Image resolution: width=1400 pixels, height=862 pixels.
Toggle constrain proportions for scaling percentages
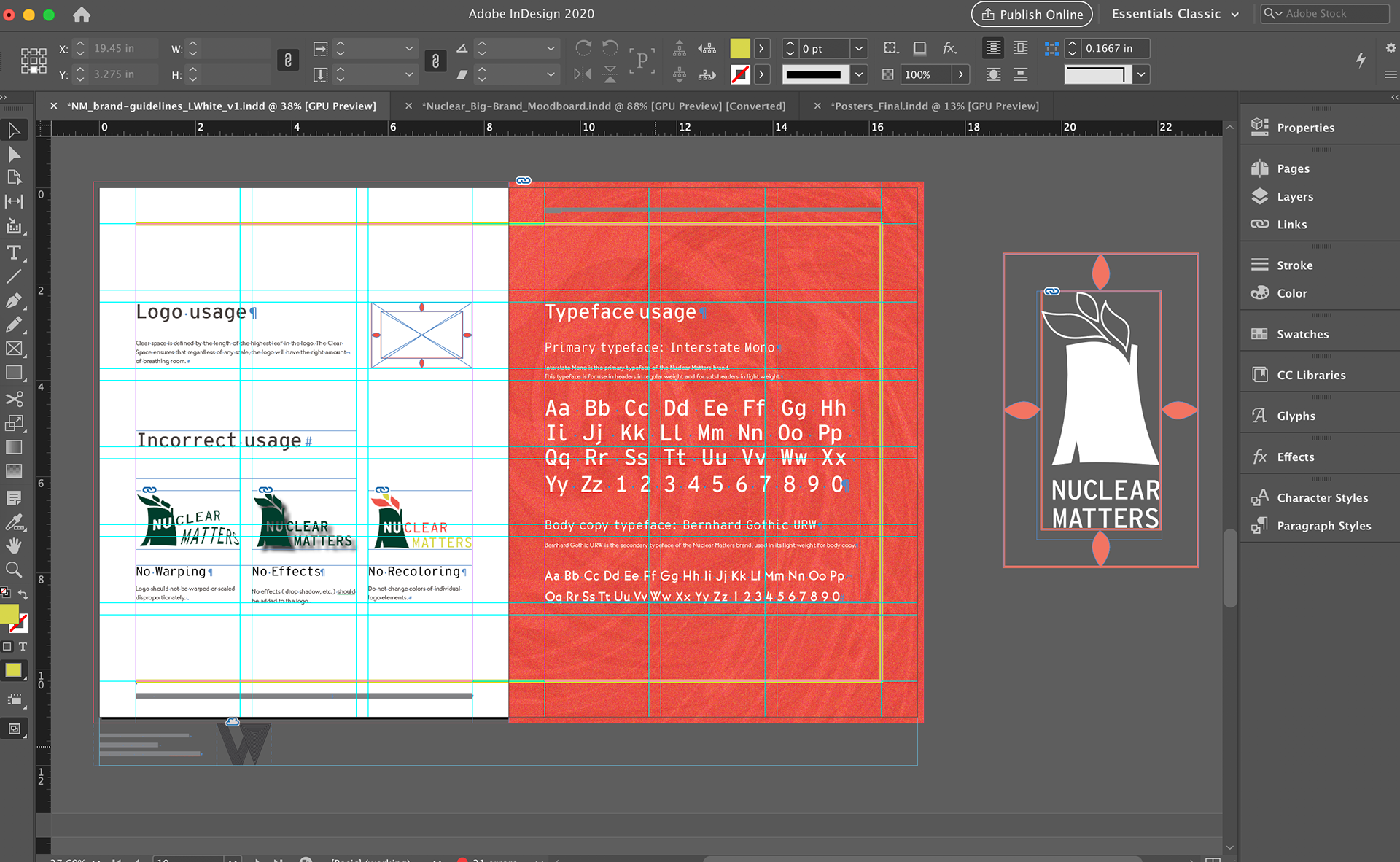[435, 61]
